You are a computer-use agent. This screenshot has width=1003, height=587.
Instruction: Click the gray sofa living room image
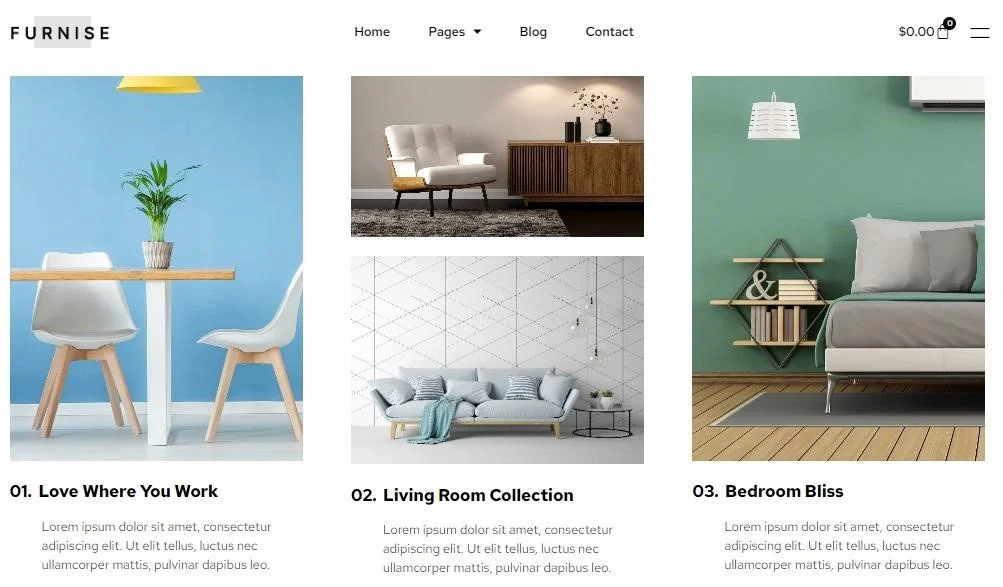pyautogui.click(x=497, y=360)
